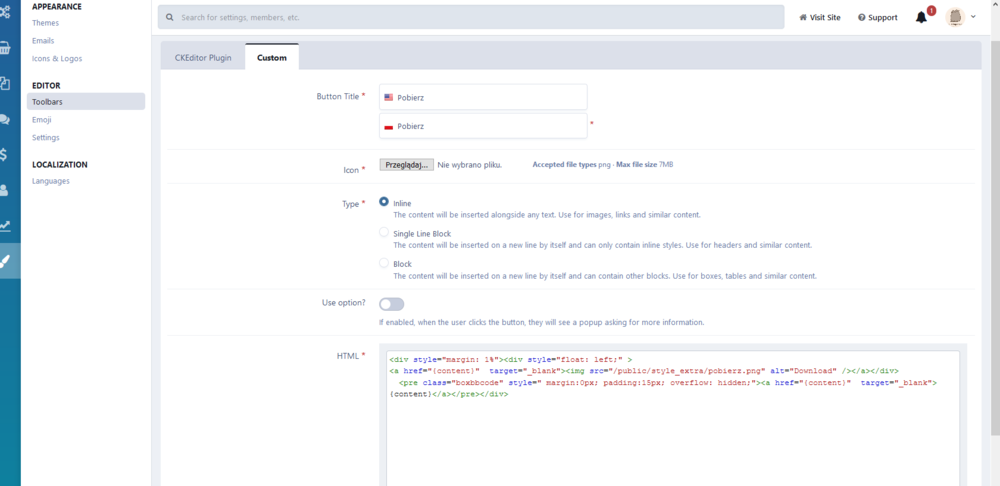Click the search settings field

tap(470, 17)
